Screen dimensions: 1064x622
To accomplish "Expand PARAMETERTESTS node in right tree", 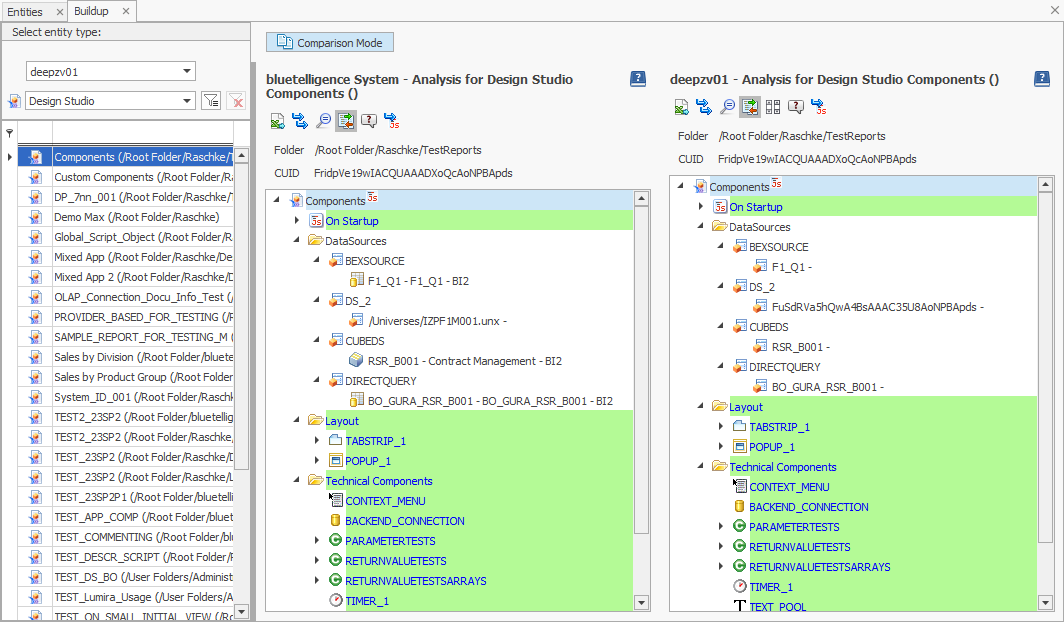I will click(x=721, y=527).
